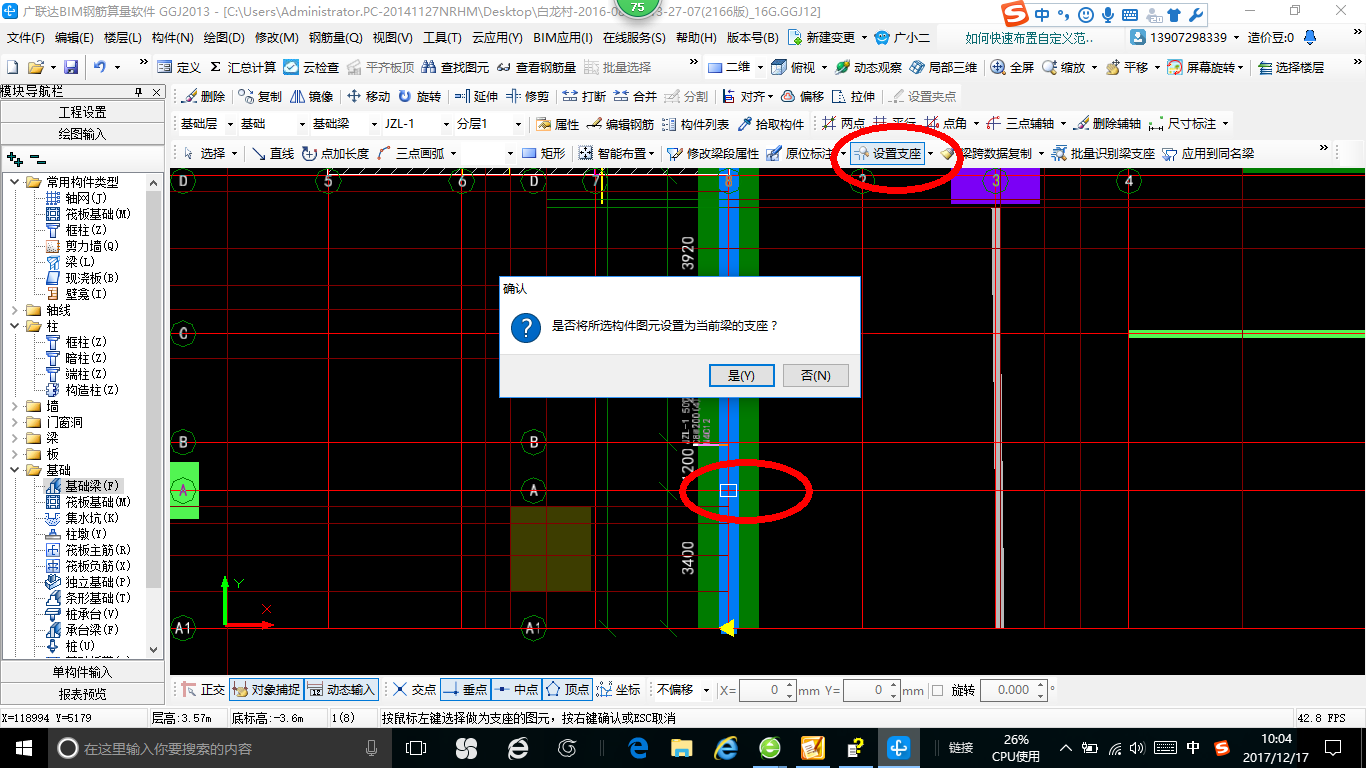This screenshot has height=768, width=1366.
Task: Click 查找图元 find element tool
Action: (x=455, y=67)
